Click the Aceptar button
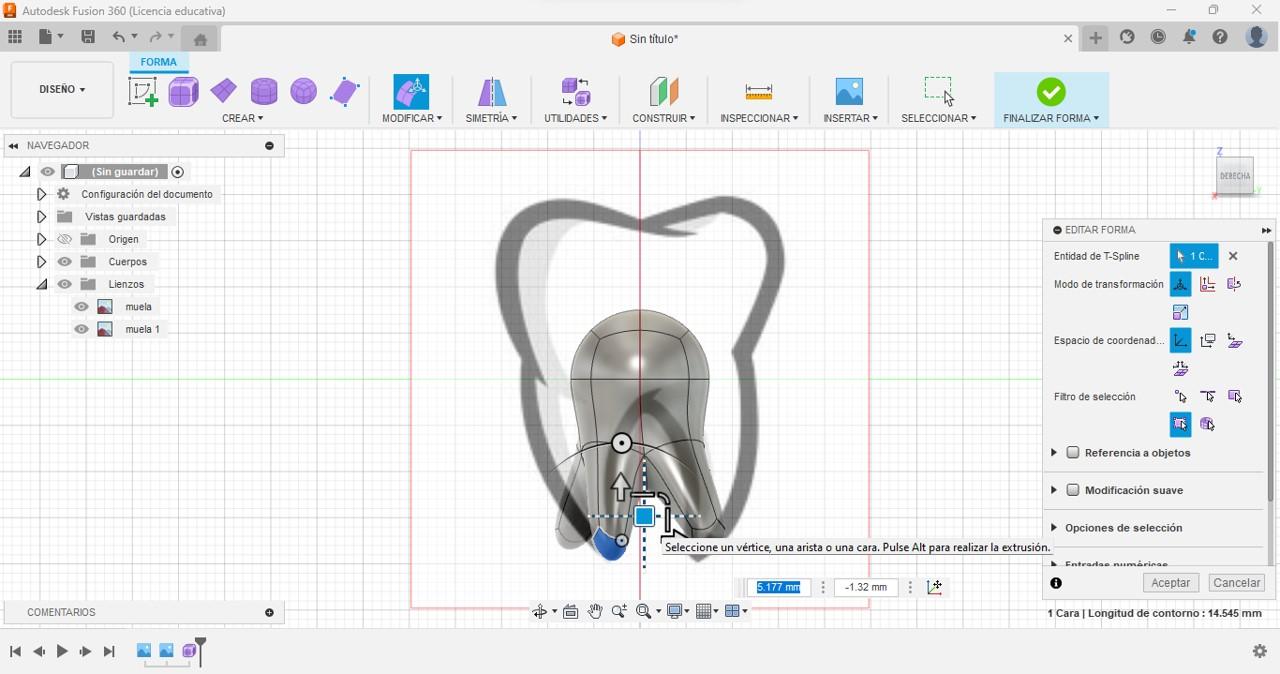 [1171, 583]
